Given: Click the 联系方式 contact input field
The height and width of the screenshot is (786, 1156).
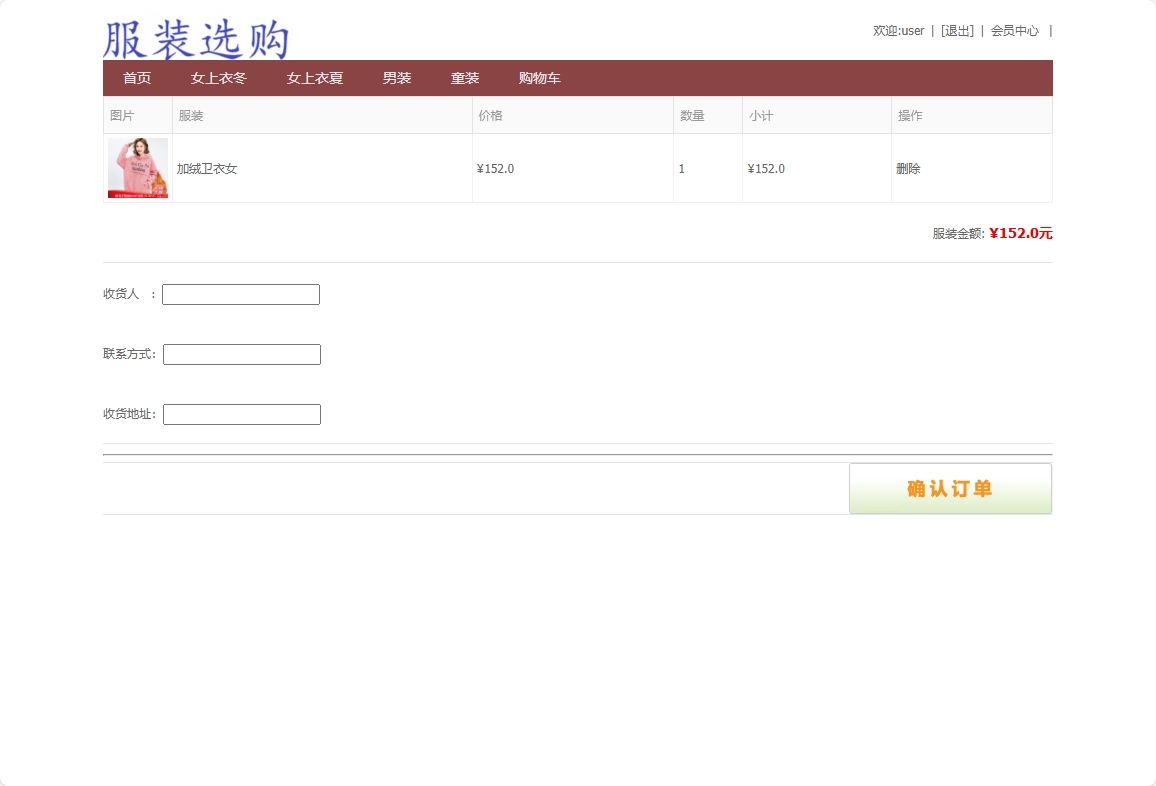Looking at the screenshot, I should (x=241, y=354).
